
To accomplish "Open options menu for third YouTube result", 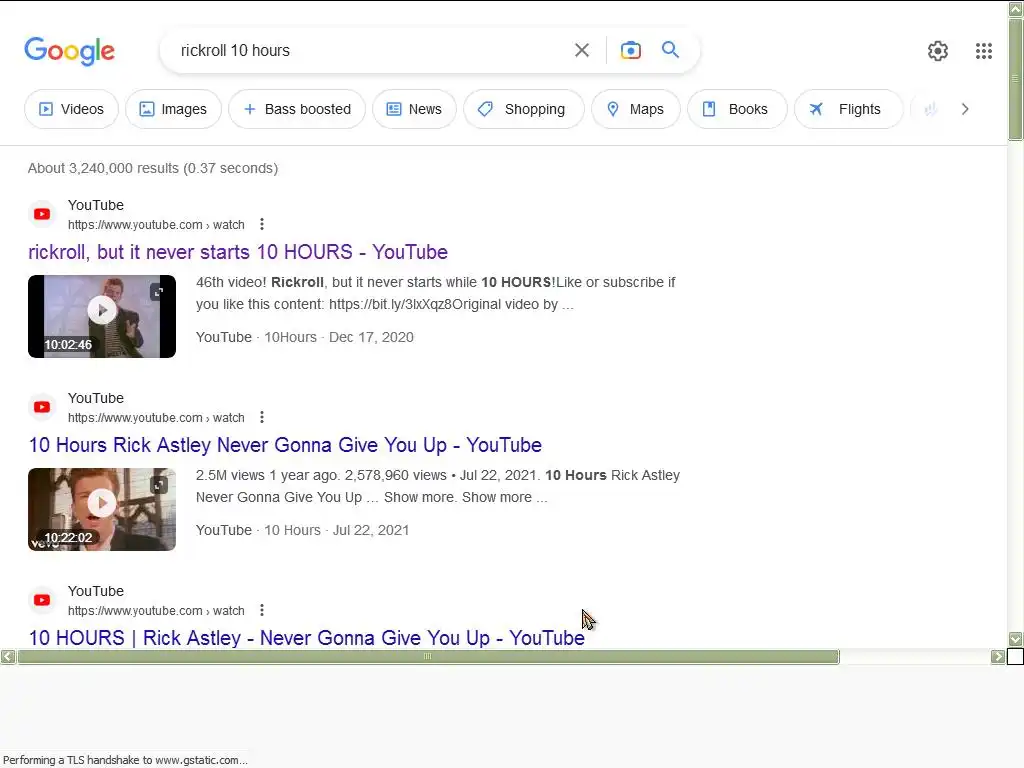I will point(262,610).
